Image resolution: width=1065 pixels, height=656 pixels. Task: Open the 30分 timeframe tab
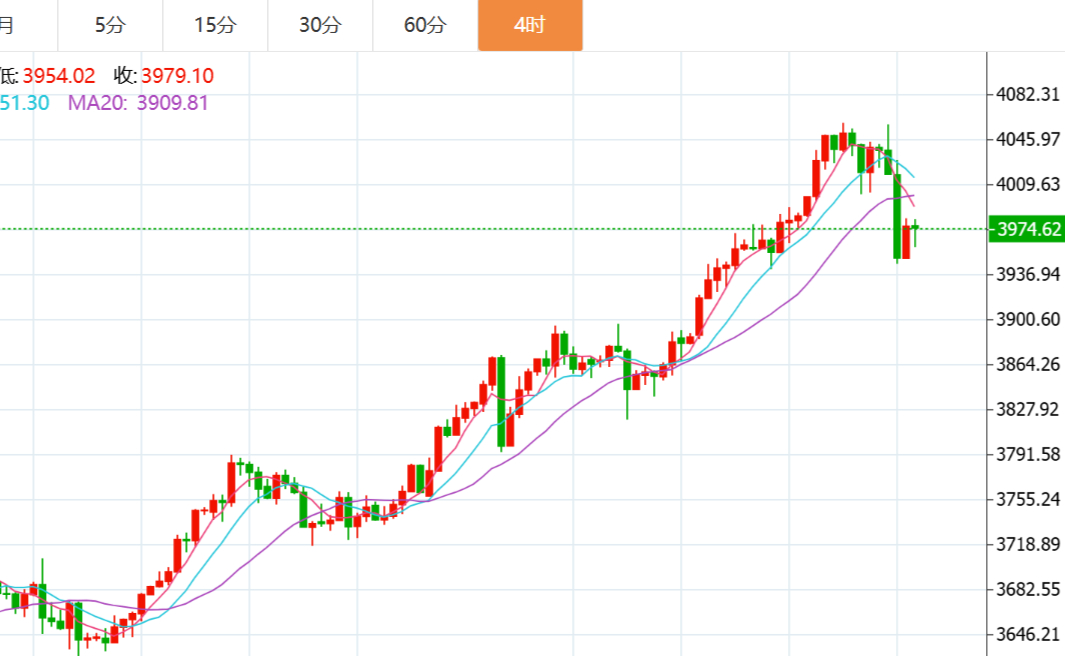tap(320, 25)
